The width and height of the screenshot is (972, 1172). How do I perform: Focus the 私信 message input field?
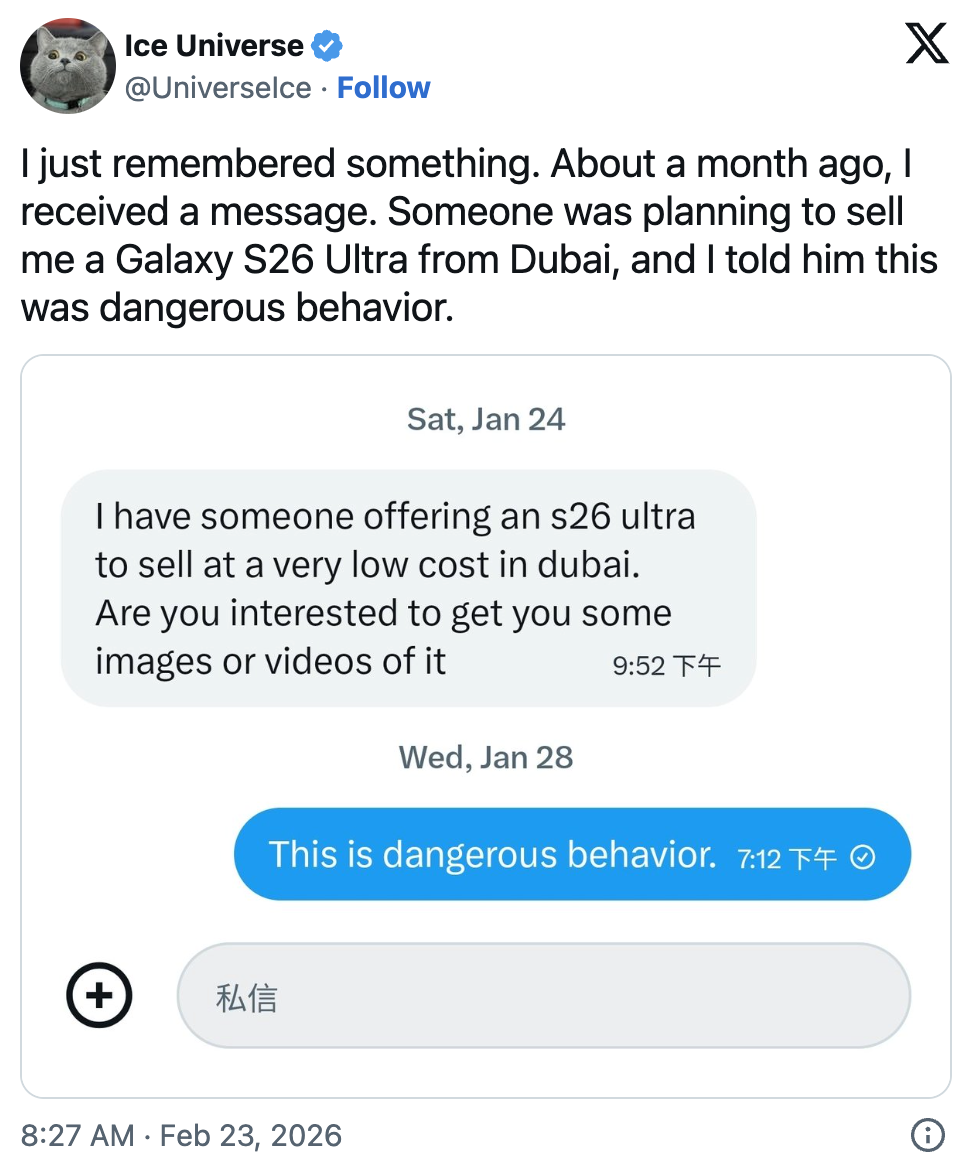[x=543, y=996]
